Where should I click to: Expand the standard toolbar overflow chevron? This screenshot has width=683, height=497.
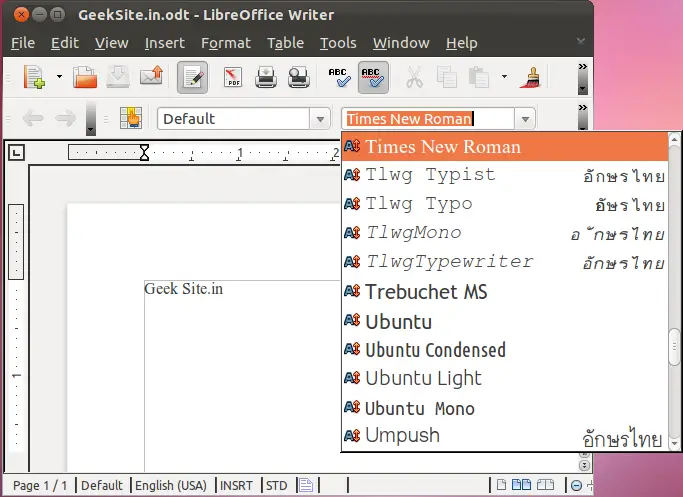coord(582,67)
